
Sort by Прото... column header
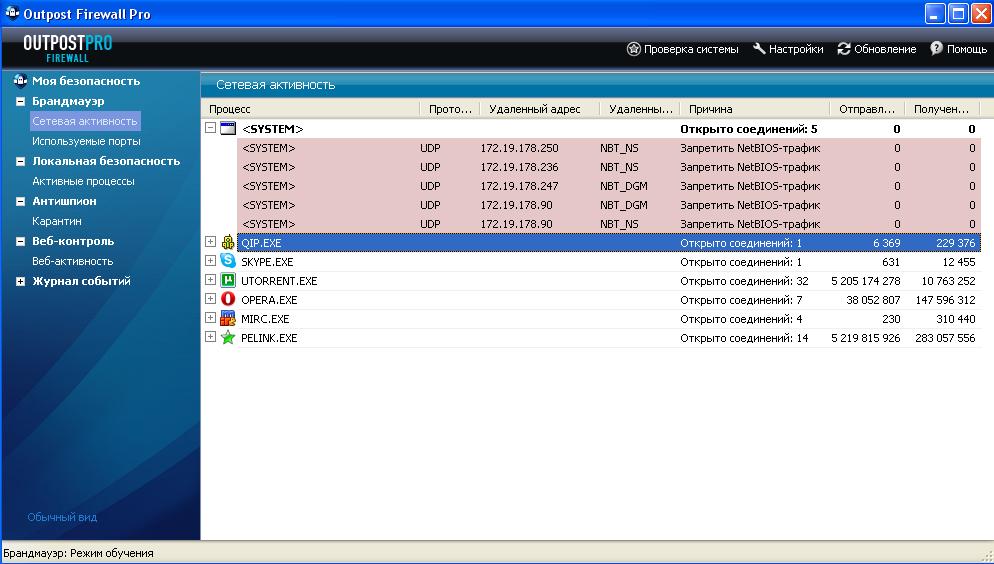(x=450, y=109)
